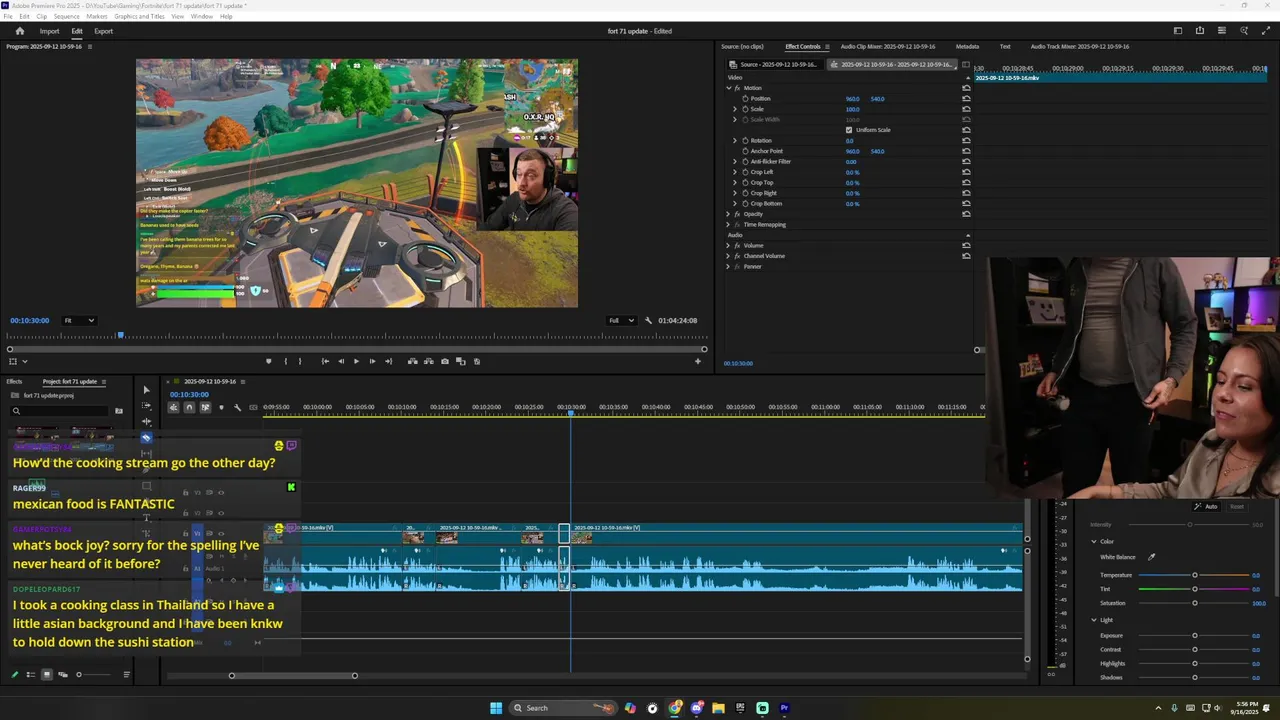Open the Markers menu

(97, 16)
